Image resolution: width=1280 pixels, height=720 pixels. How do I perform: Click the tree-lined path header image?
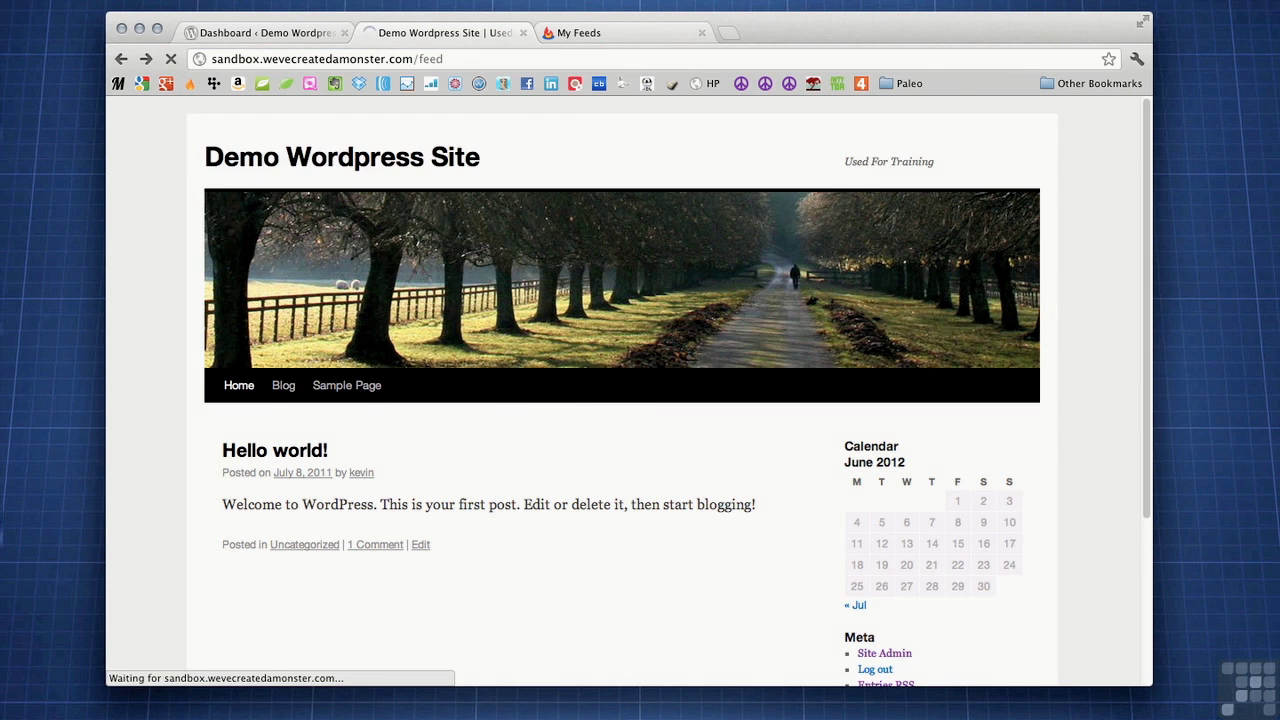622,278
